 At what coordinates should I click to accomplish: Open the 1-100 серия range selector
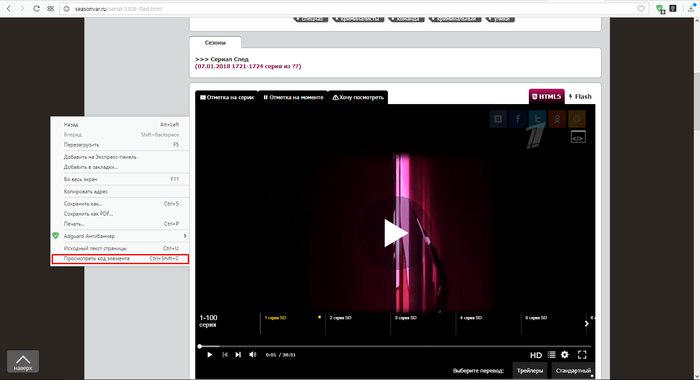(208, 321)
